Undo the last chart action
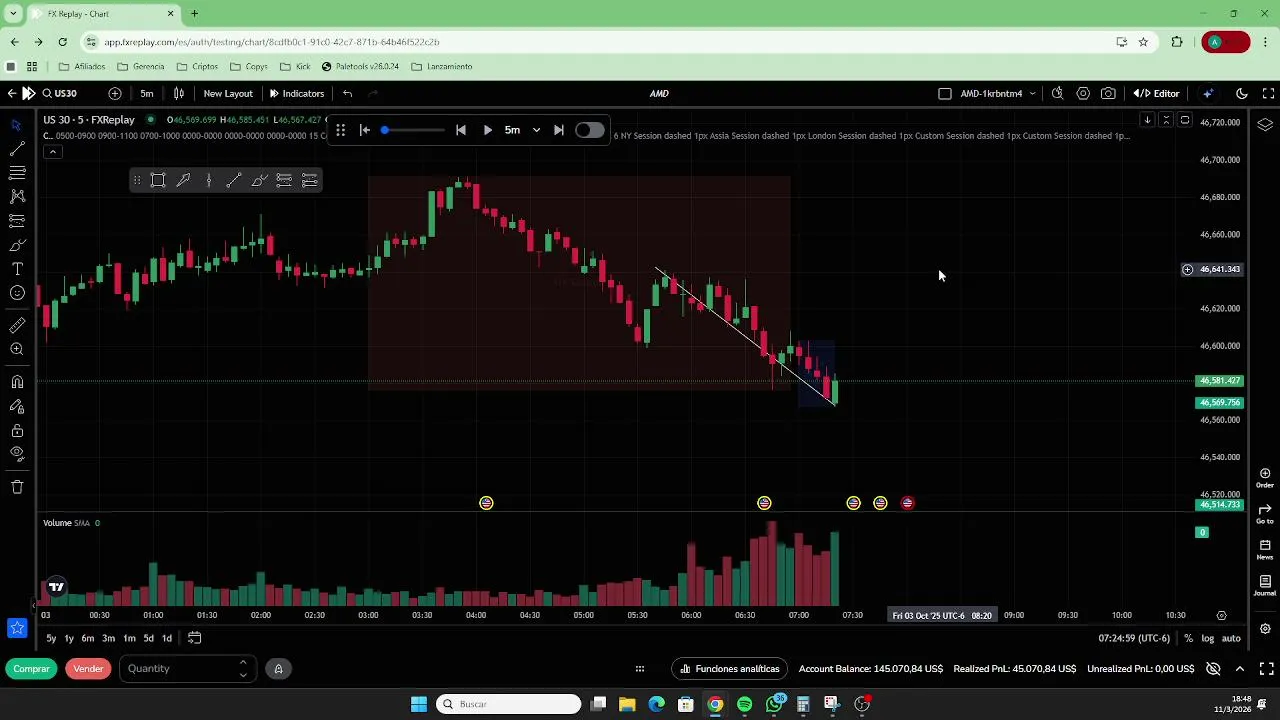Viewport: 1280px width, 720px height. [x=347, y=93]
